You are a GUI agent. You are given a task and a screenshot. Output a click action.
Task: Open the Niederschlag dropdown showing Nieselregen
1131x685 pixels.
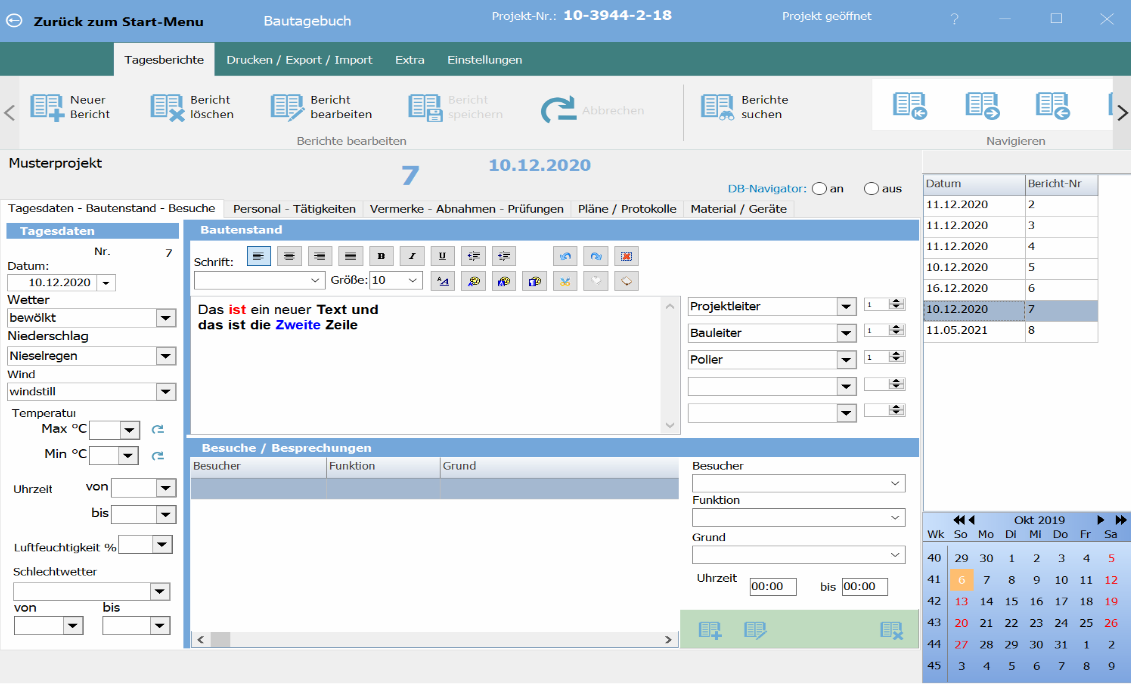pos(165,356)
